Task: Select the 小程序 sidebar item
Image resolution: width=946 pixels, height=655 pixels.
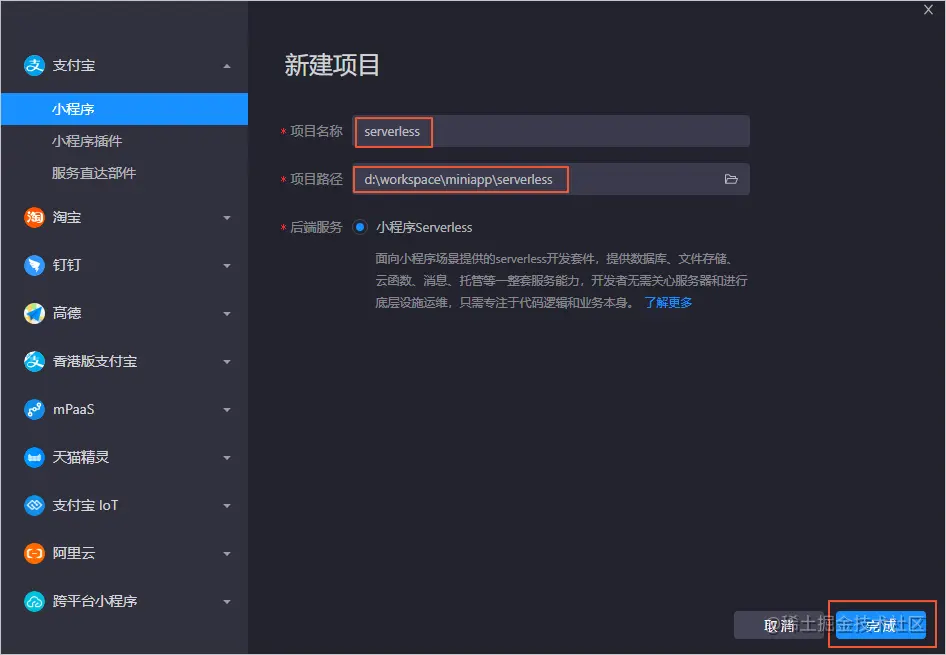Action: pos(124,109)
